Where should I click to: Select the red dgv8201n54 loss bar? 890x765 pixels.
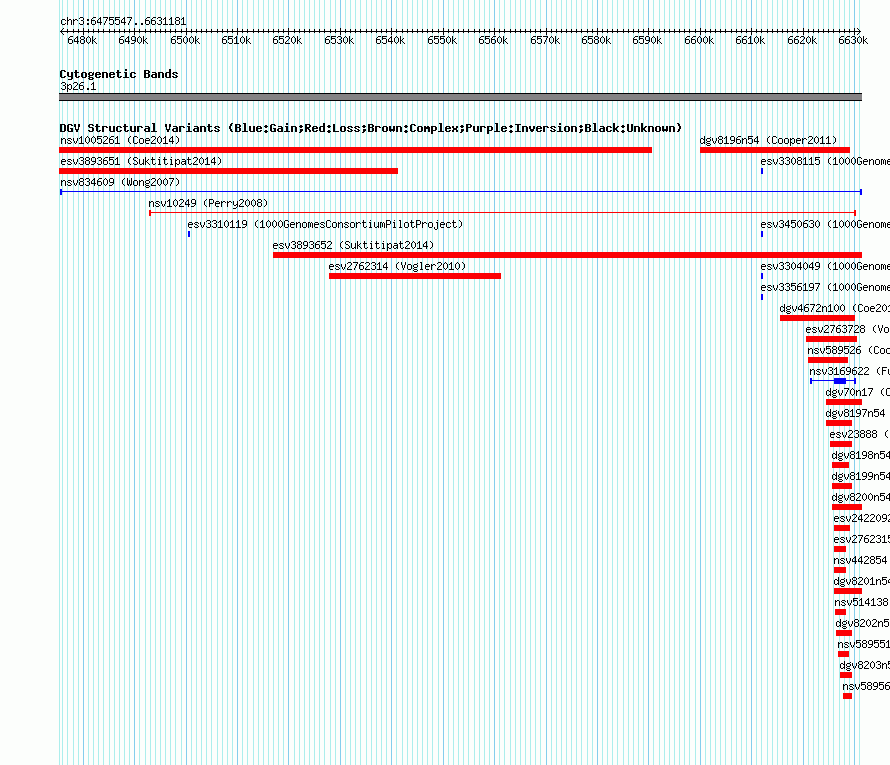point(848,591)
